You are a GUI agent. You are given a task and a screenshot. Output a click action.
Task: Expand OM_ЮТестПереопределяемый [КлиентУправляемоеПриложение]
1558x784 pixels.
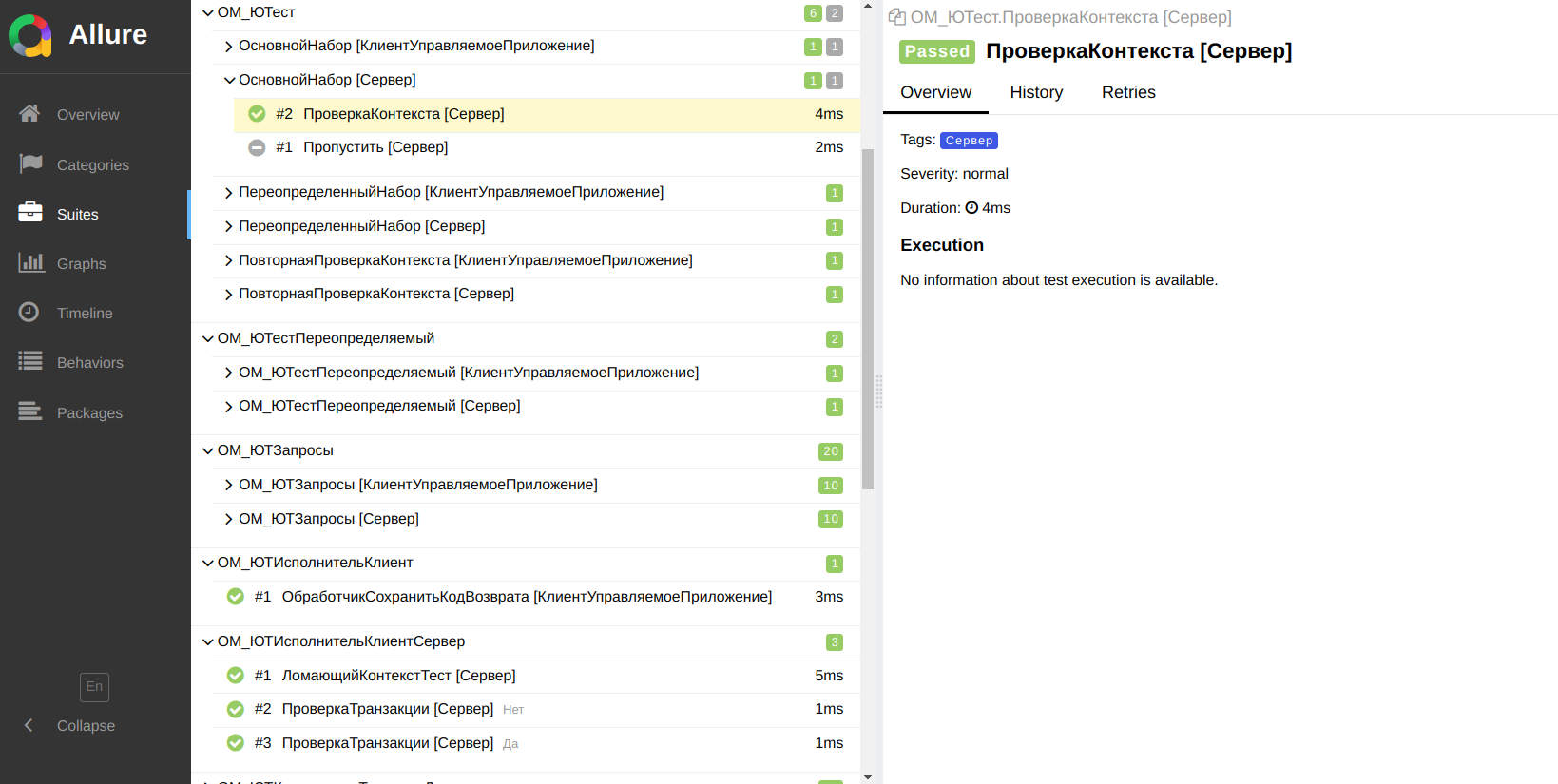(228, 373)
